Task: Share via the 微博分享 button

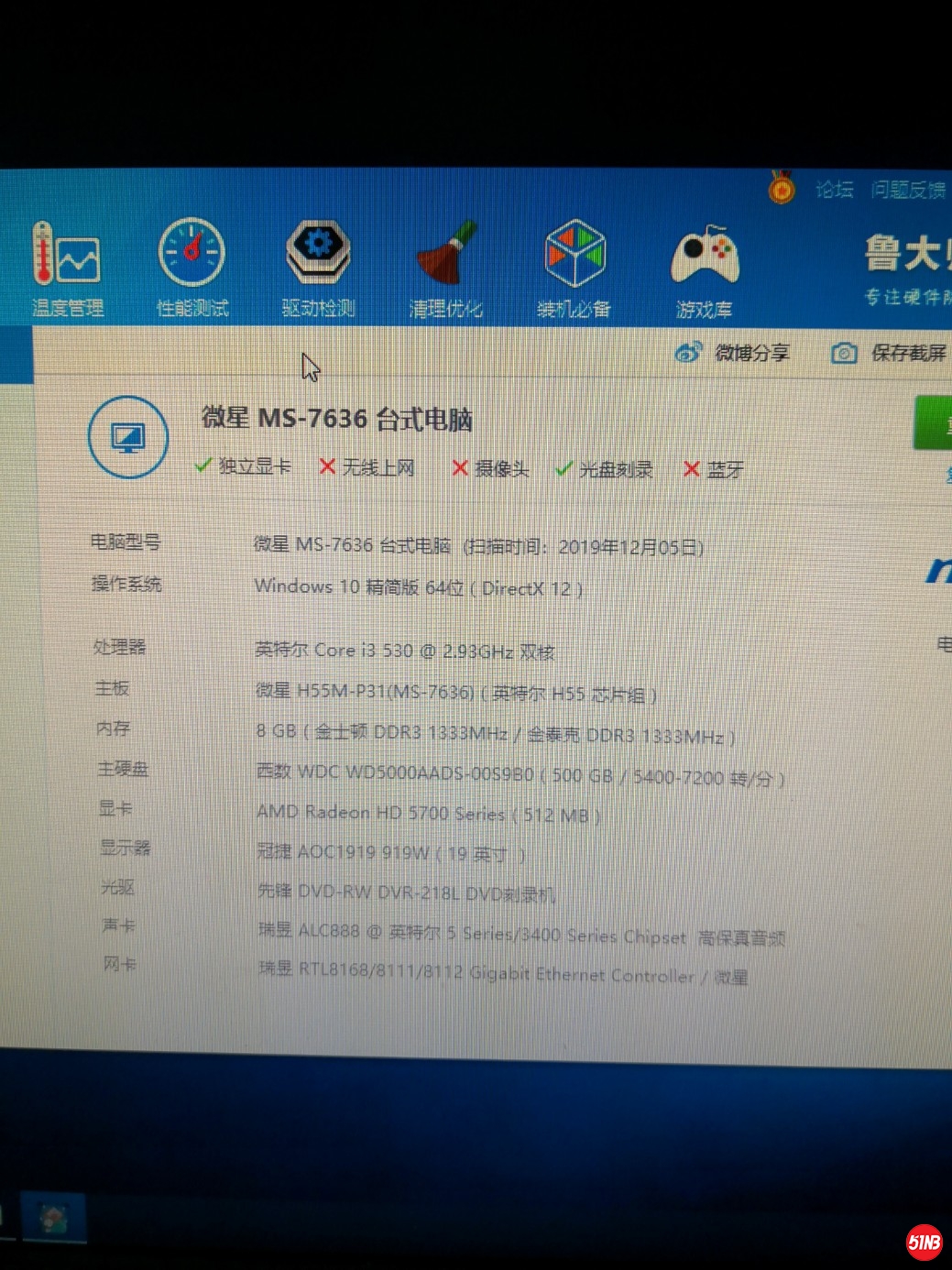Action: tap(732, 353)
